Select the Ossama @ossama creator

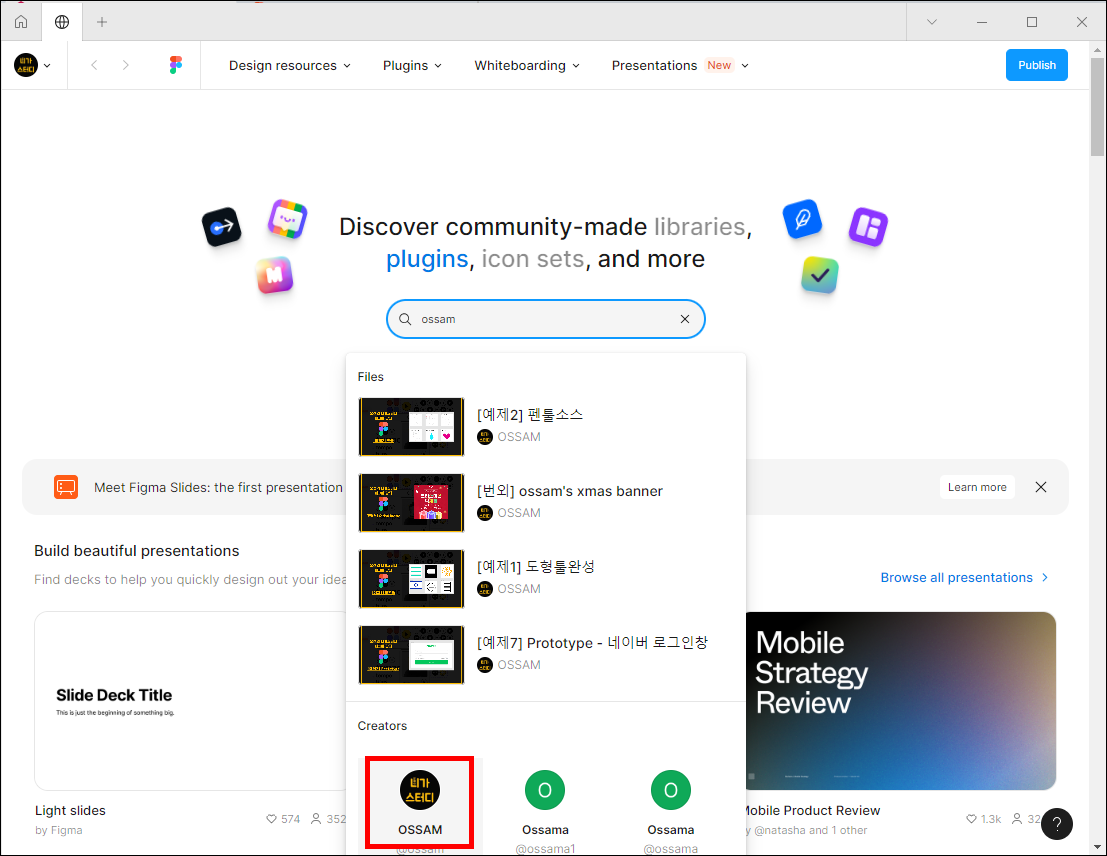coord(671,806)
